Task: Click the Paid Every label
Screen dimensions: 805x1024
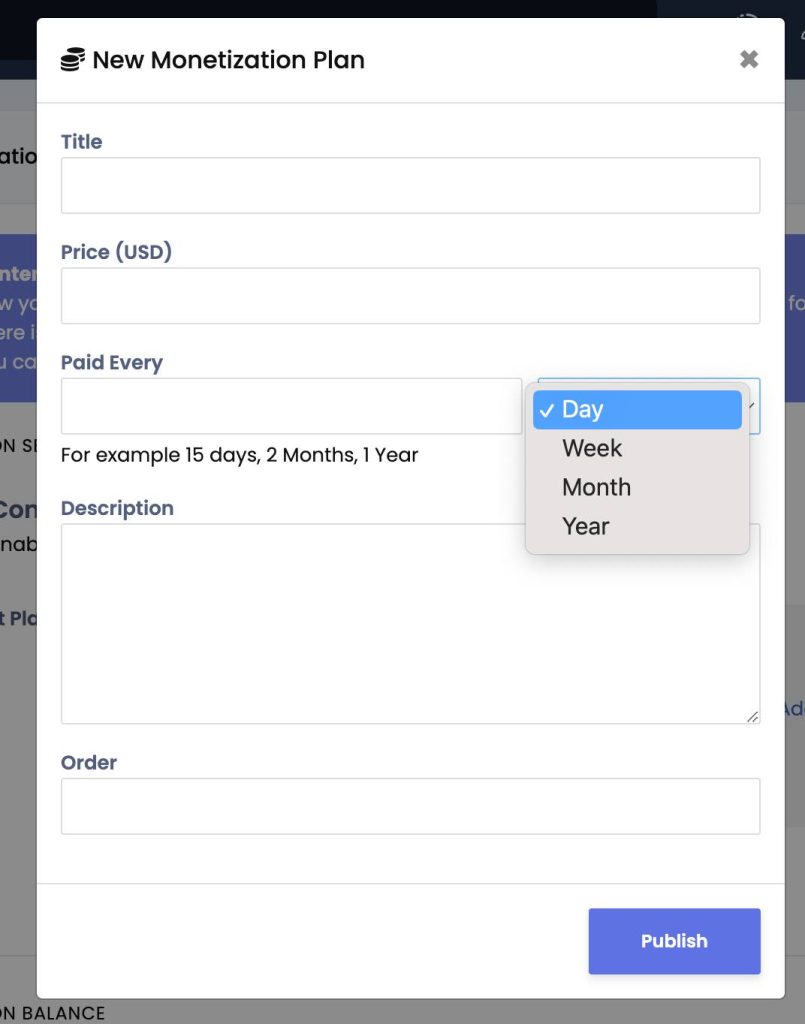Action: [x=112, y=362]
